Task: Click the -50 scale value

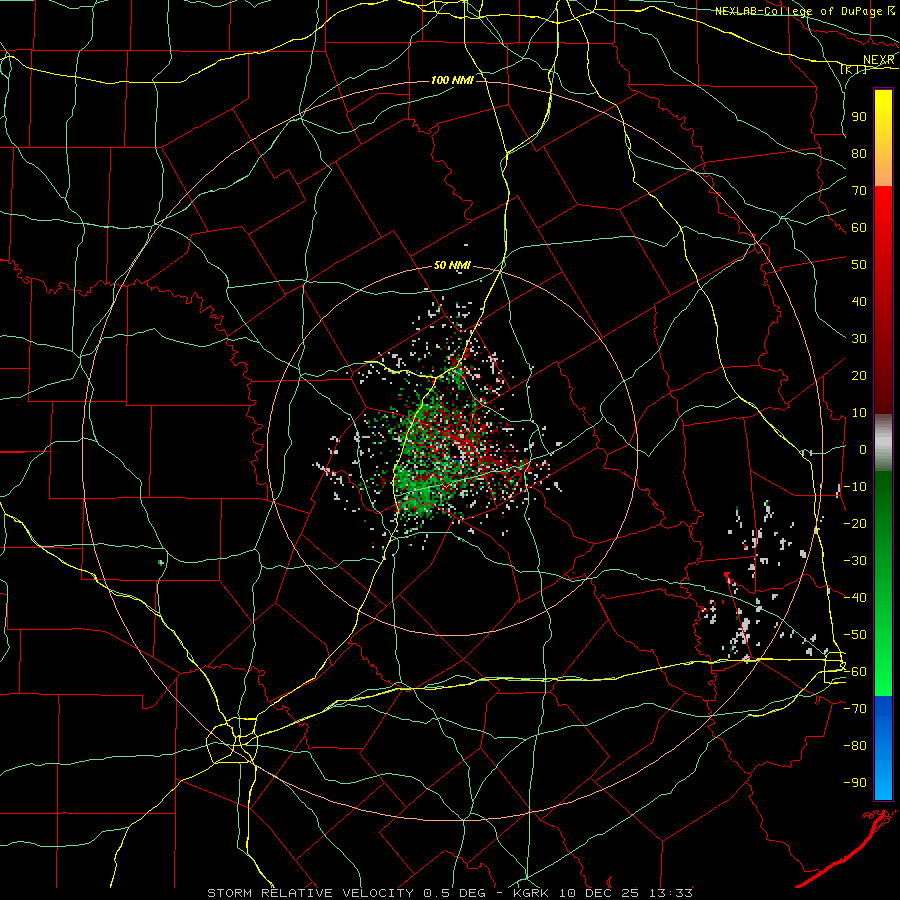Action: [855, 635]
